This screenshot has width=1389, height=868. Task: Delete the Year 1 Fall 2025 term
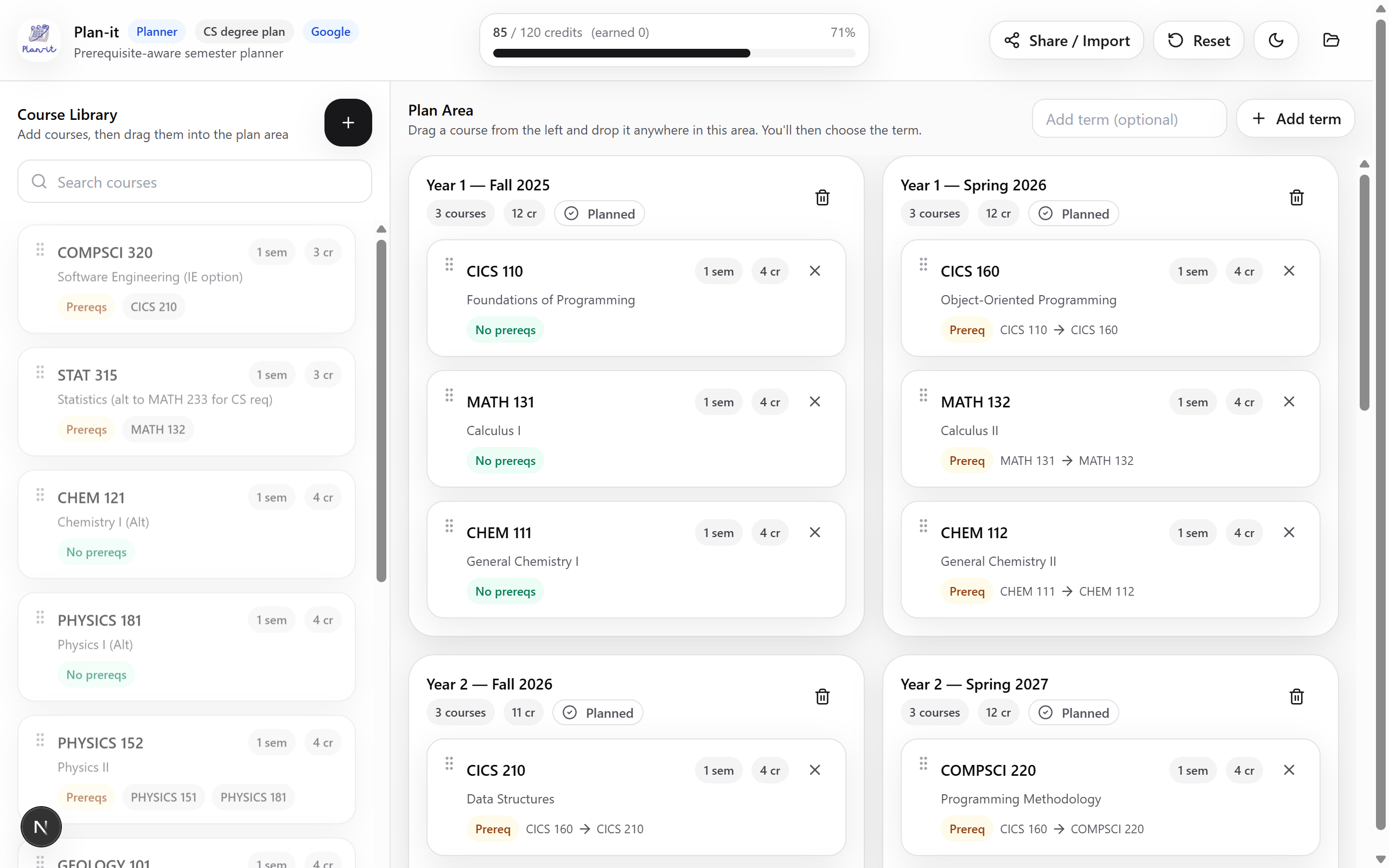[822, 197]
